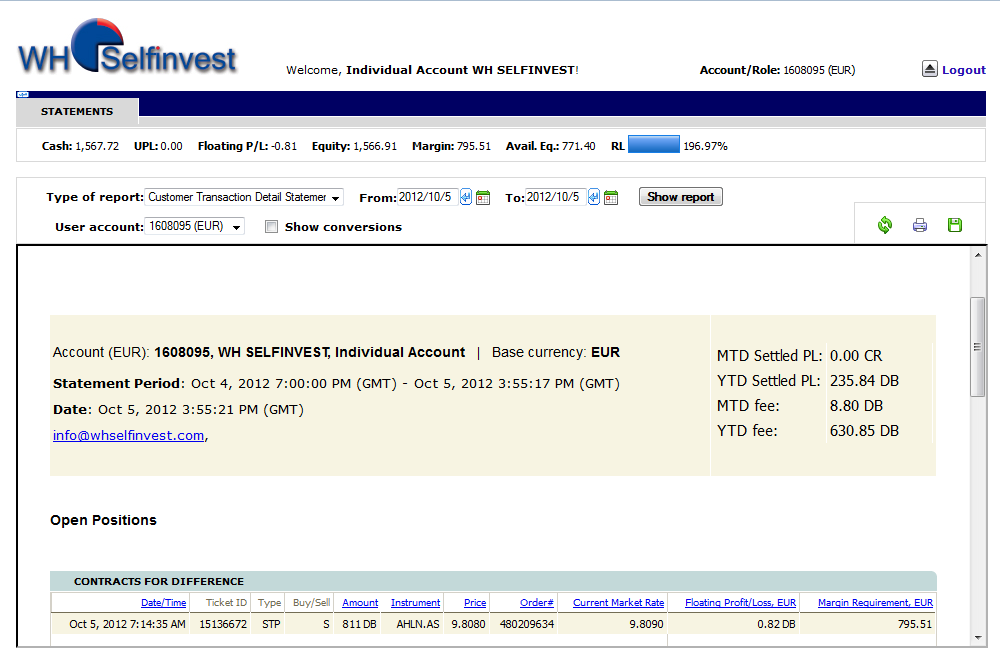Open the Type of report dropdown

pyautogui.click(x=244, y=197)
